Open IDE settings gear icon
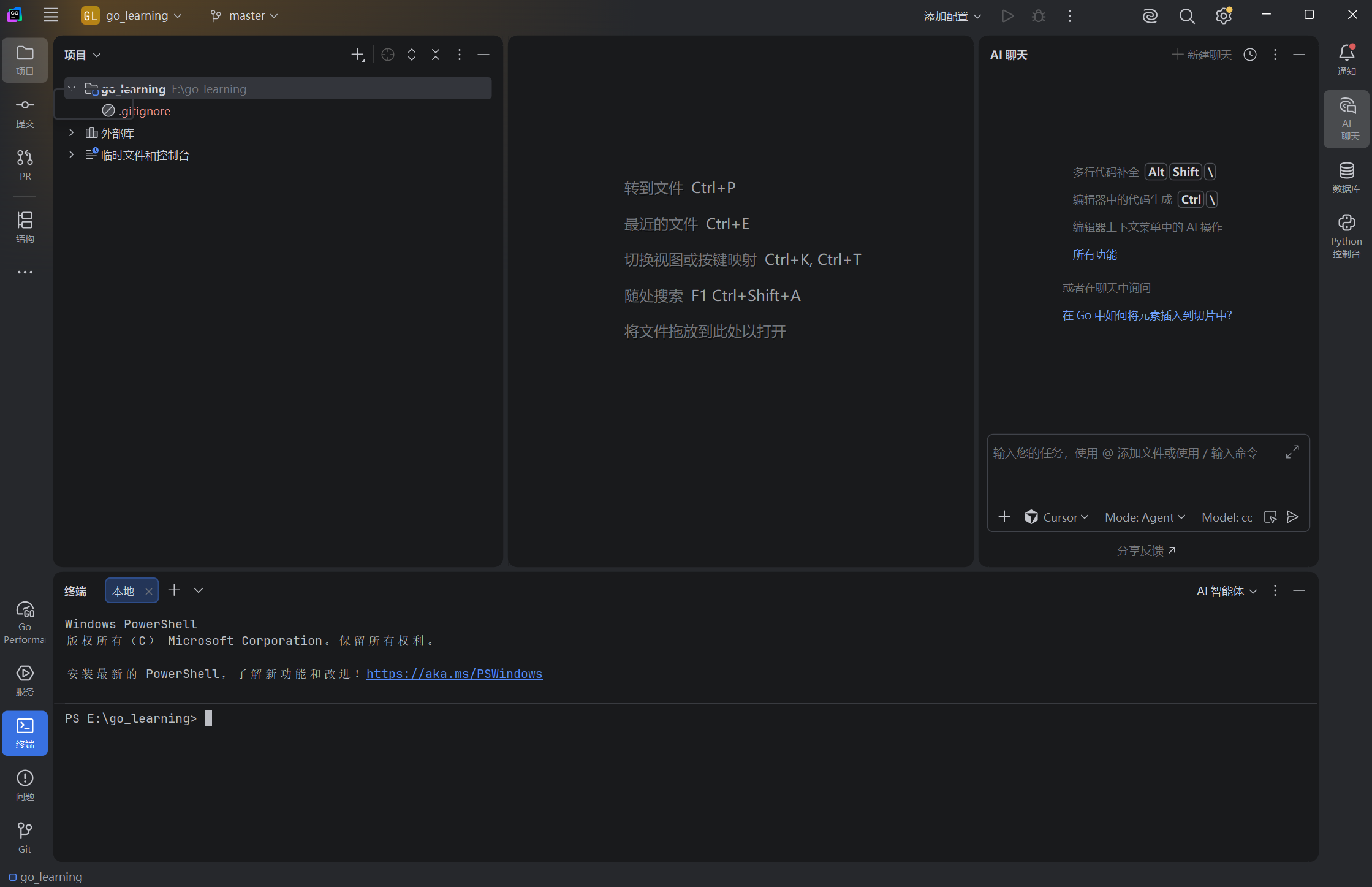Screen dimensions: 1372x887 1224,16
